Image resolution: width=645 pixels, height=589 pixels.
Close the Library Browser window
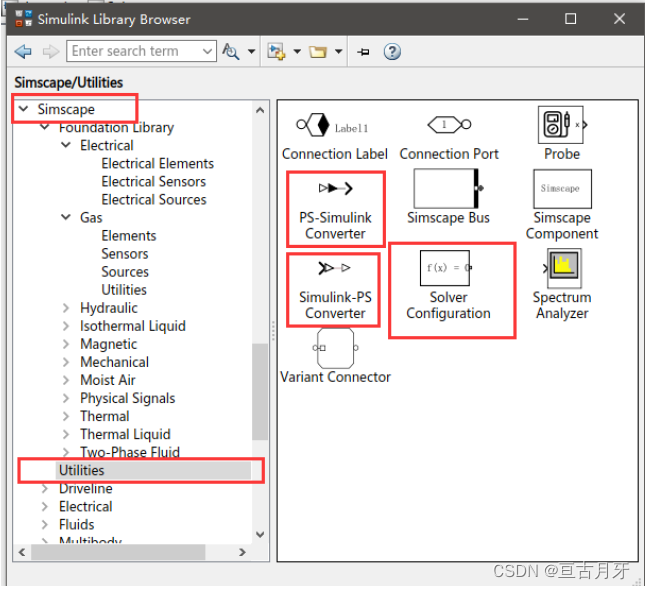619,19
